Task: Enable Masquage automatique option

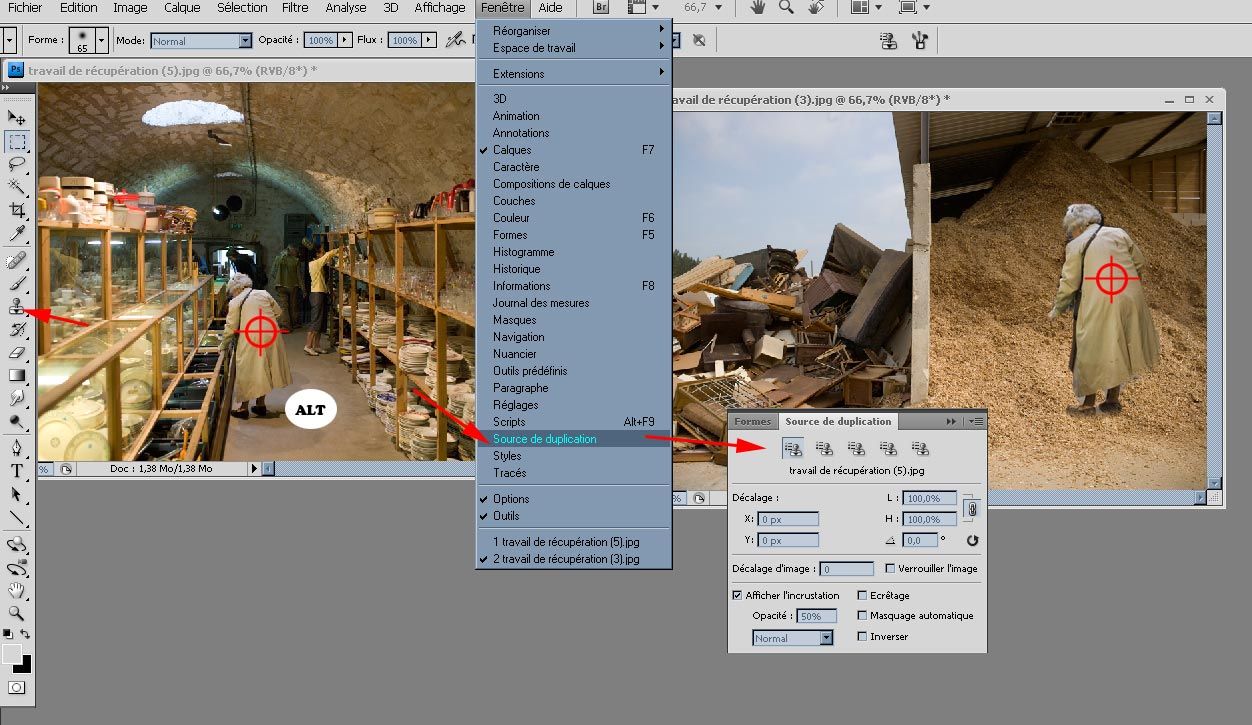Action: [x=862, y=615]
